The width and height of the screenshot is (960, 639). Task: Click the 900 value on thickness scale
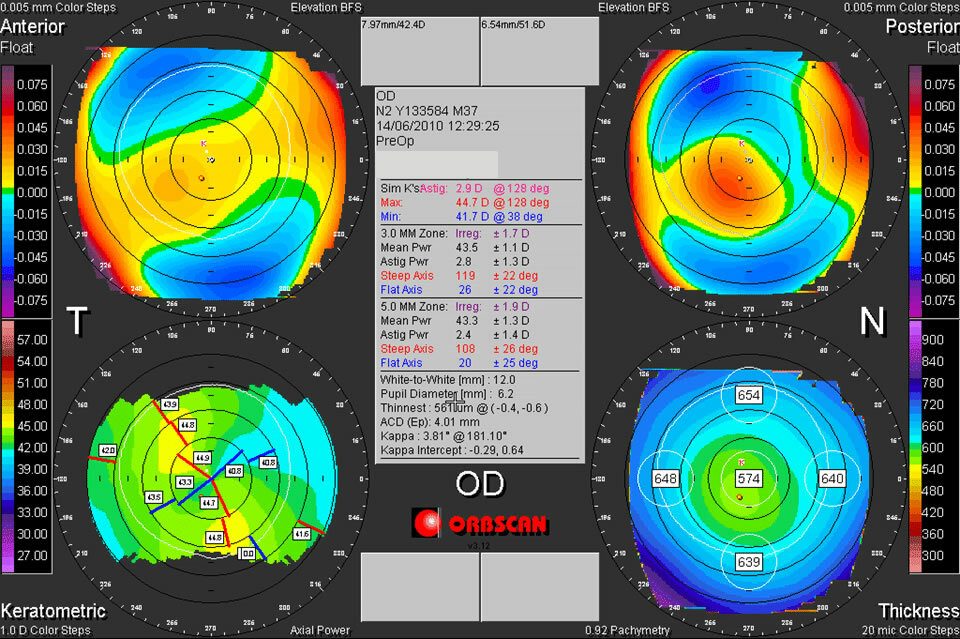point(932,340)
